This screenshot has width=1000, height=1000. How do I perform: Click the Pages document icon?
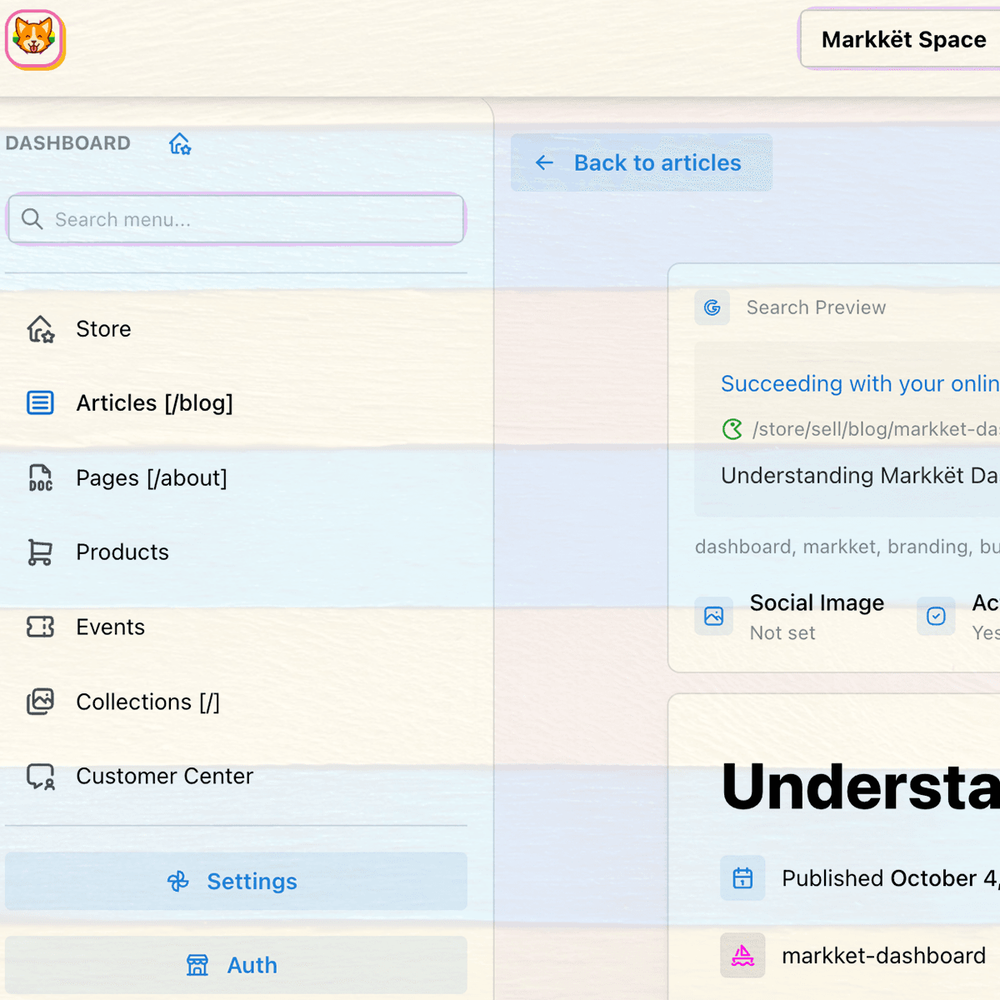click(x=40, y=478)
